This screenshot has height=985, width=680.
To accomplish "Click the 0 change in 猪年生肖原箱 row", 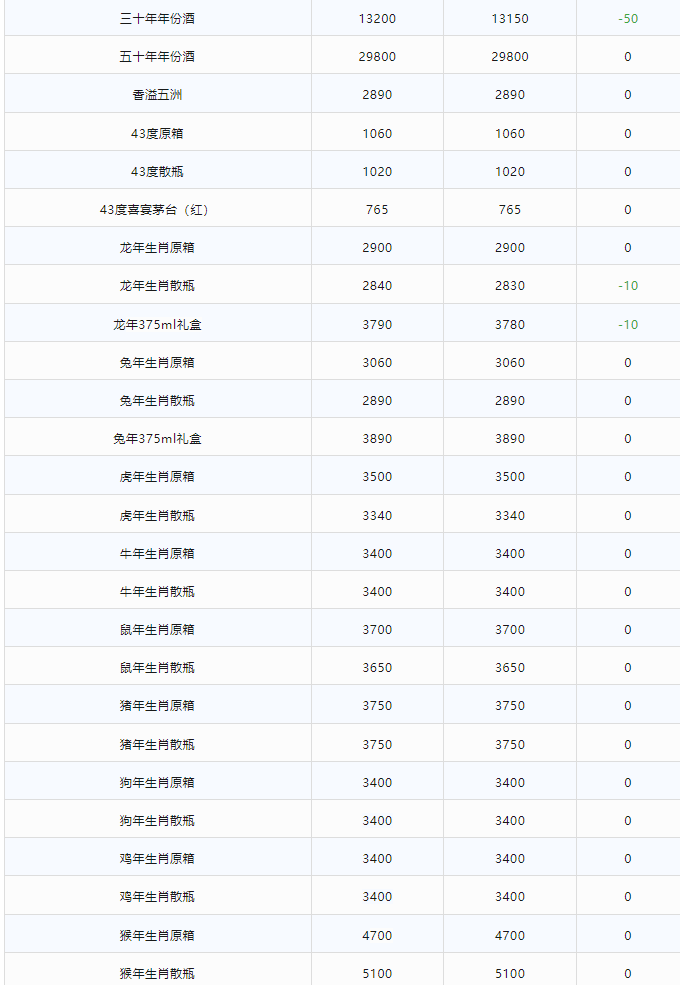I will [628, 705].
